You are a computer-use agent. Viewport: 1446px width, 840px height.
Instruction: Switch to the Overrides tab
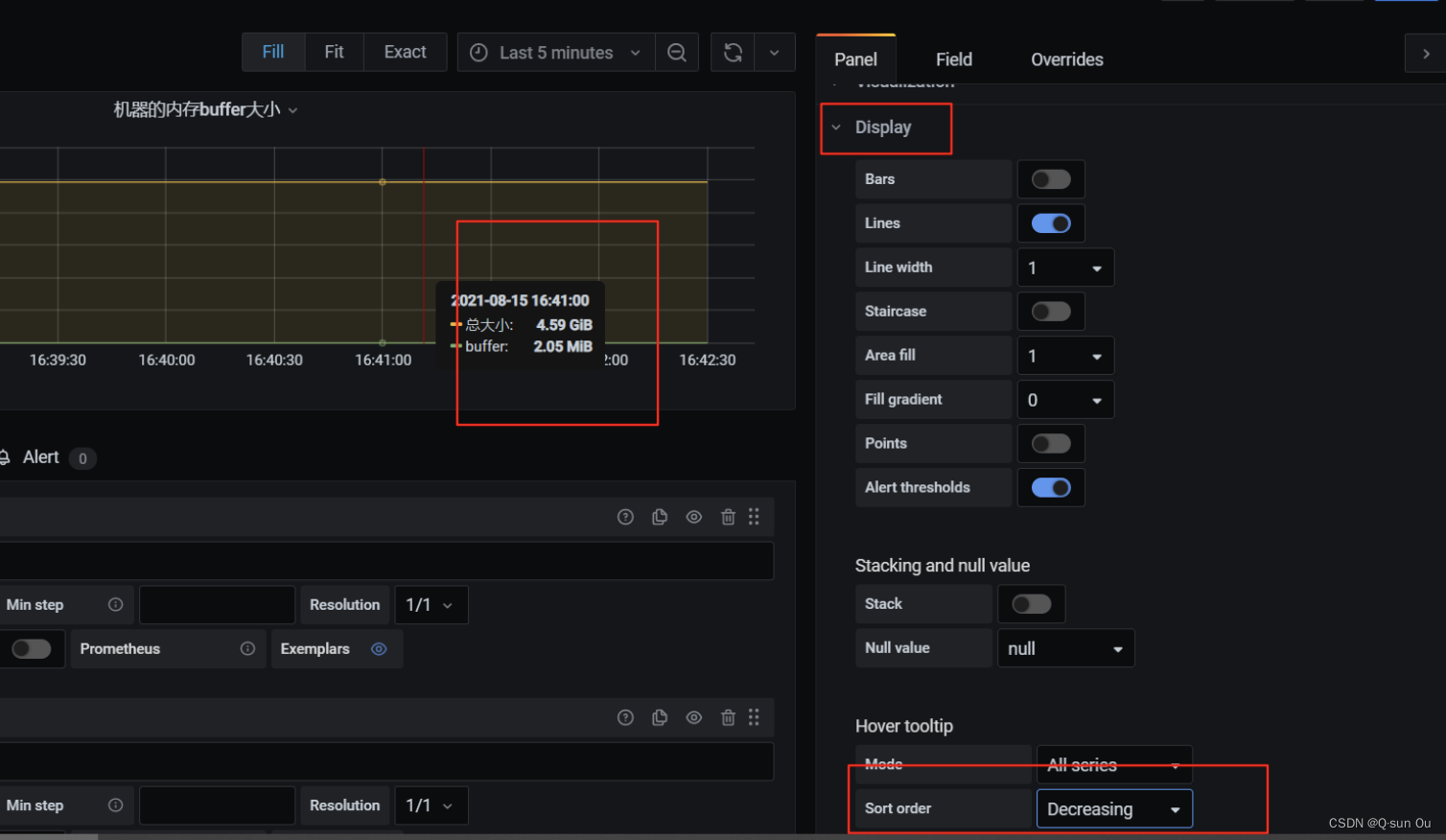pos(1066,58)
